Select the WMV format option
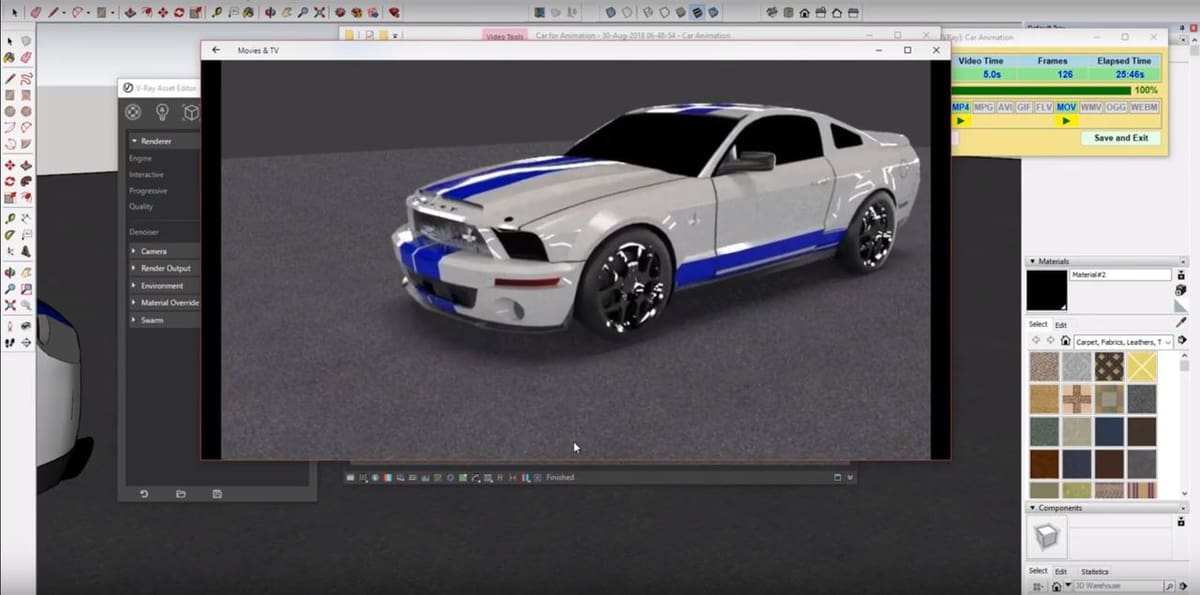1200x595 pixels. click(1091, 107)
